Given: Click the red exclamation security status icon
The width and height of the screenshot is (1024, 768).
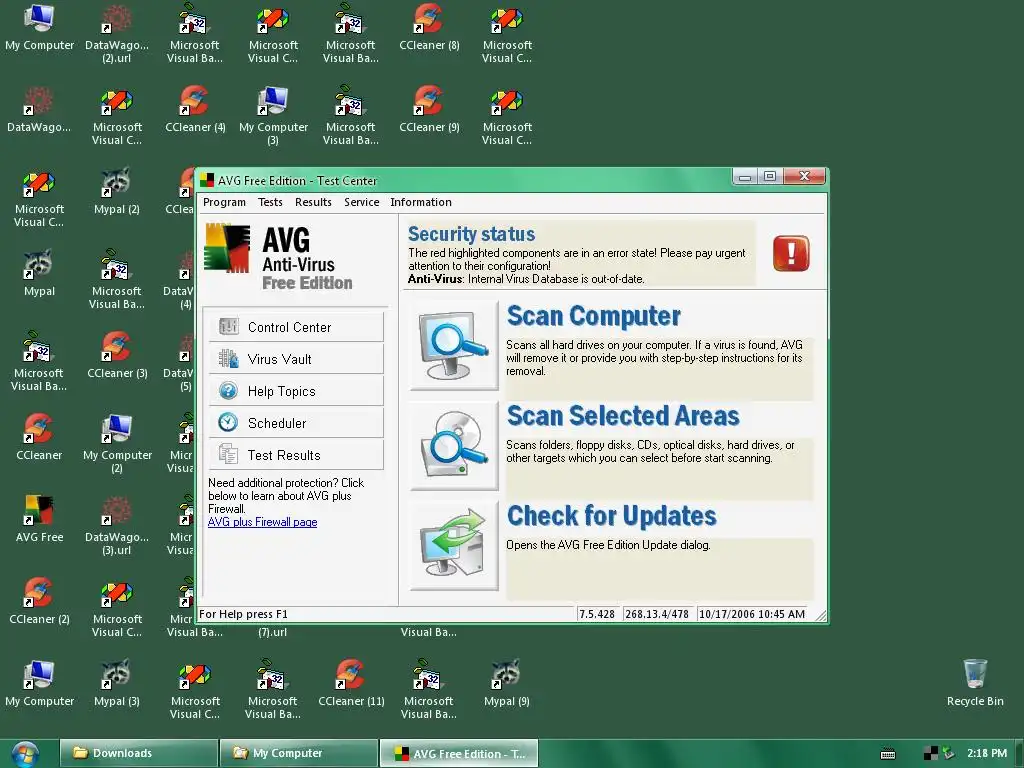Looking at the screenshot, I should click(x=791, y=253).
